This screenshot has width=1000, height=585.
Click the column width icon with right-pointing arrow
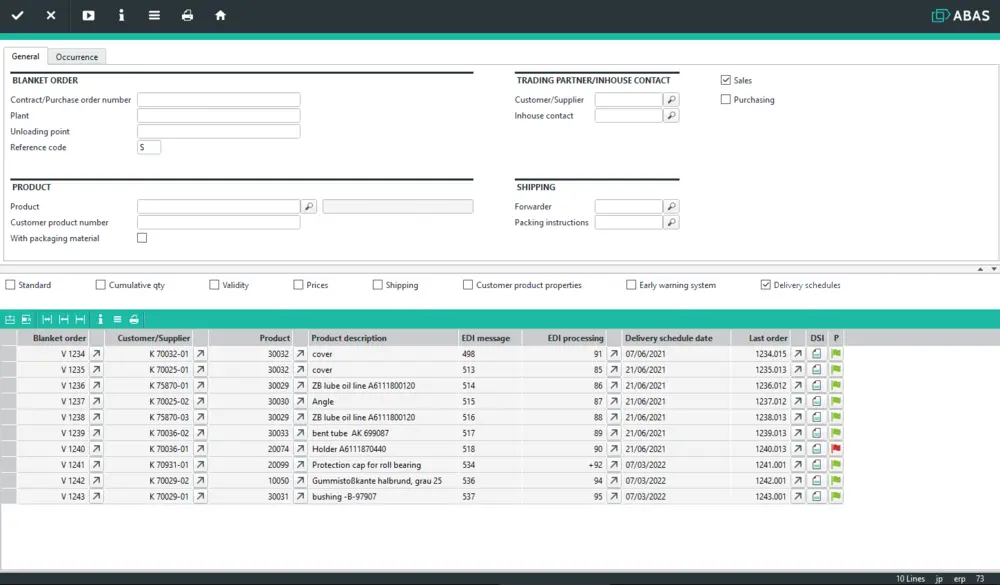[x=80, y=319]
